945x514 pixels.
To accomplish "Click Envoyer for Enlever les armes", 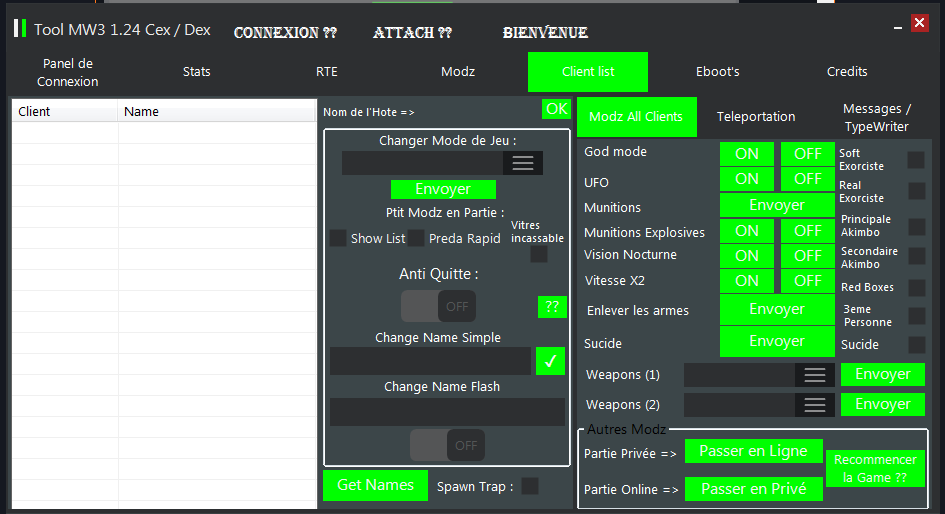I will (x=777, y=309).
